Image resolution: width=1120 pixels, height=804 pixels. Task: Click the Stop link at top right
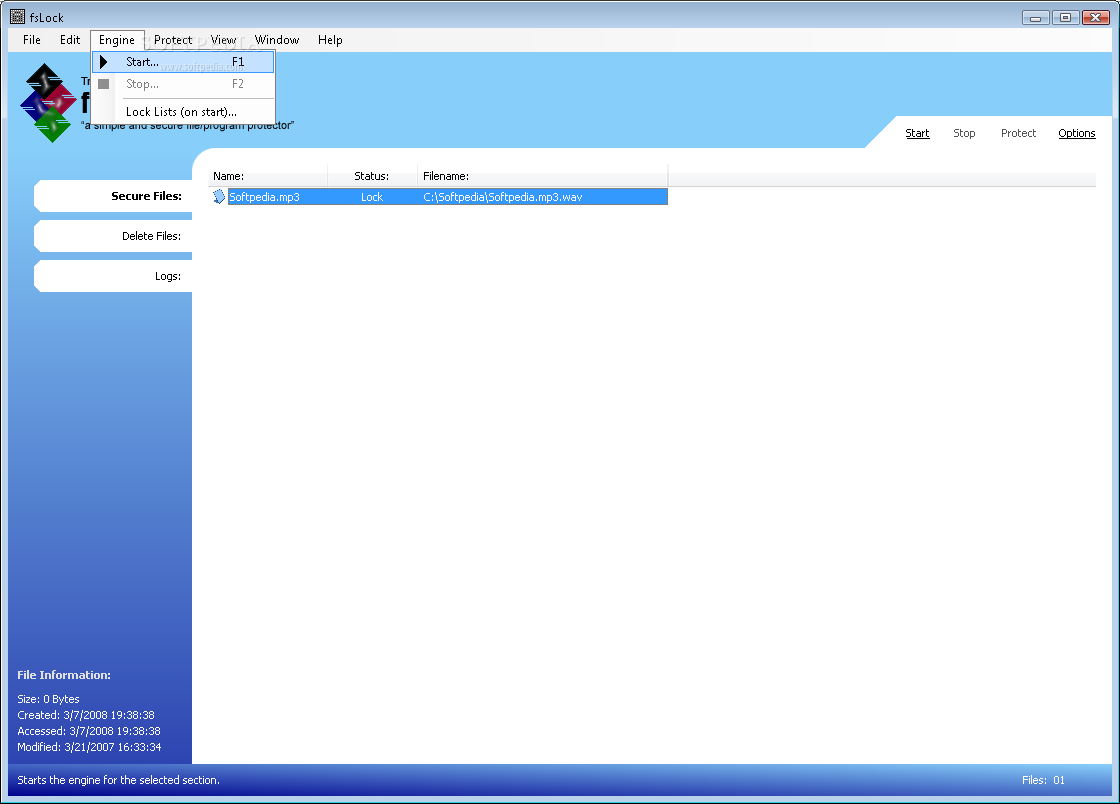click(x=964, y=133)
